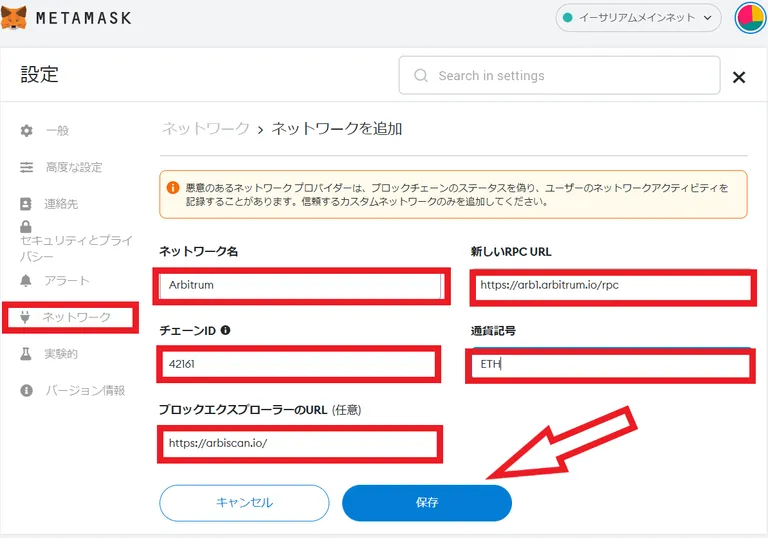Image resolution: width=768 pixels, height=538 pixels.
Task: Click the 保存 button
Action: [x=427, y=503]
